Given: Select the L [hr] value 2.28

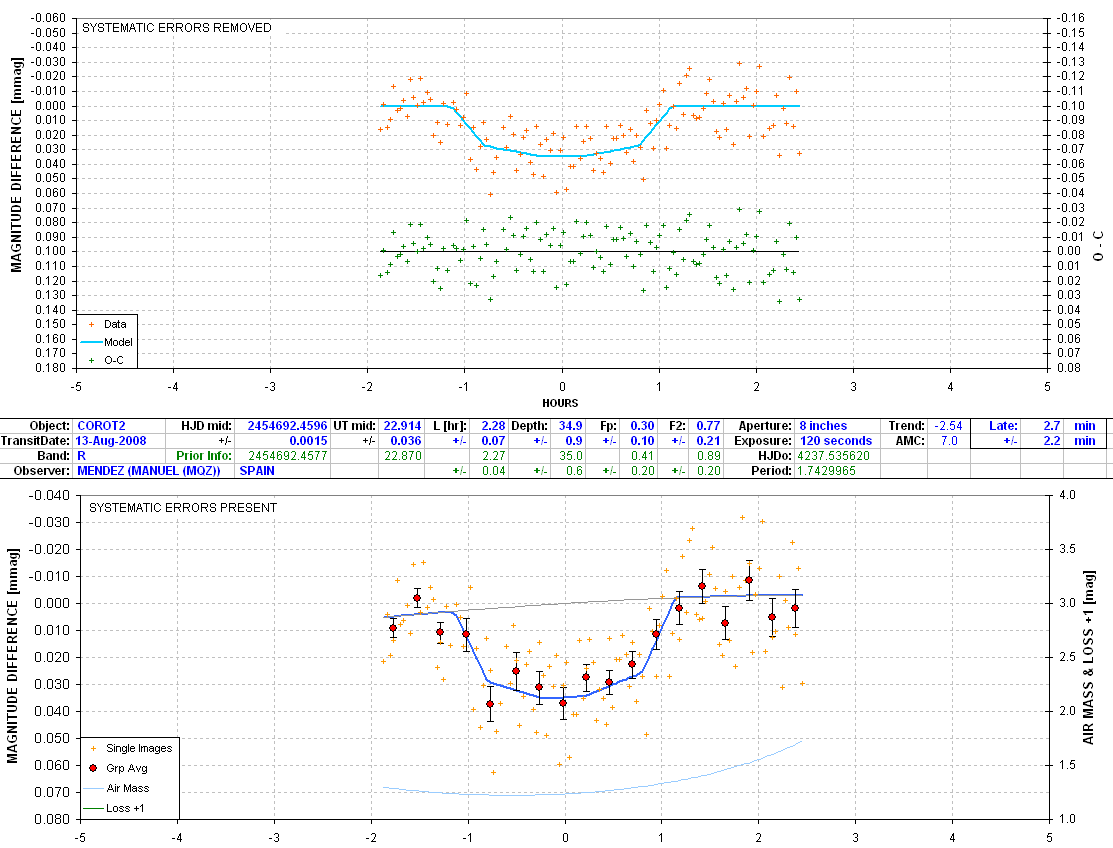Looking at the screenshot, I should [x=493, y=426].
